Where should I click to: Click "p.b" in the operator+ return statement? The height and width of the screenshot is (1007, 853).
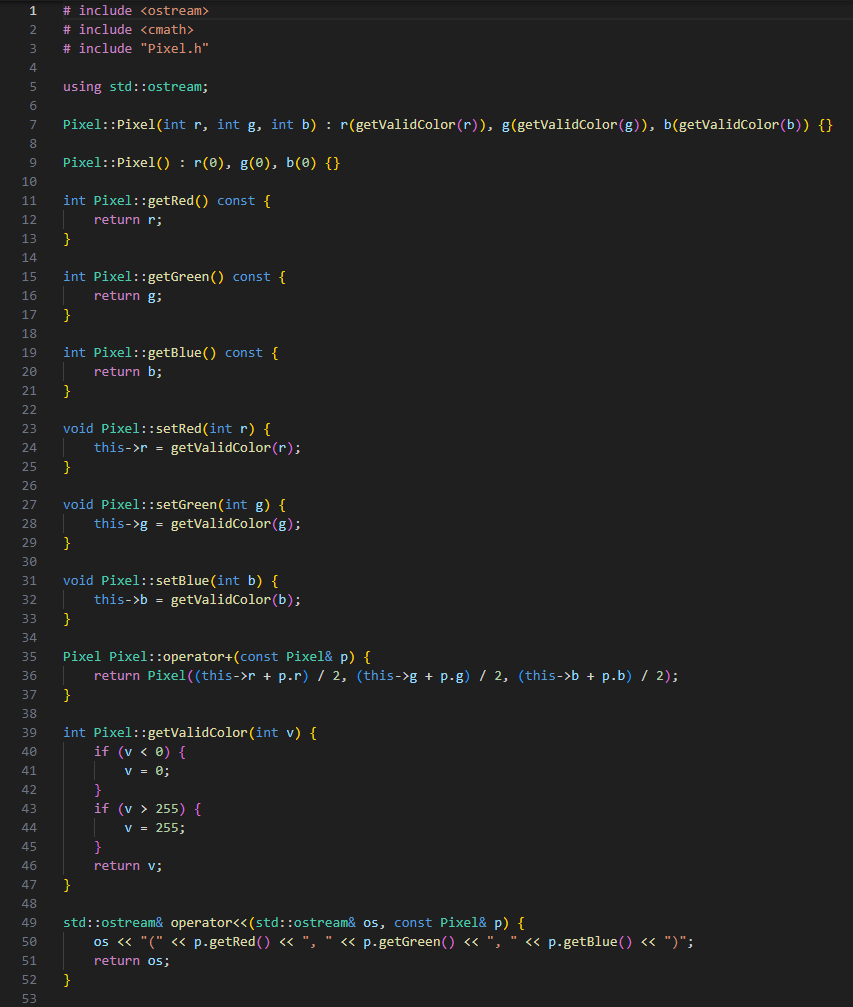coord(613,676)
